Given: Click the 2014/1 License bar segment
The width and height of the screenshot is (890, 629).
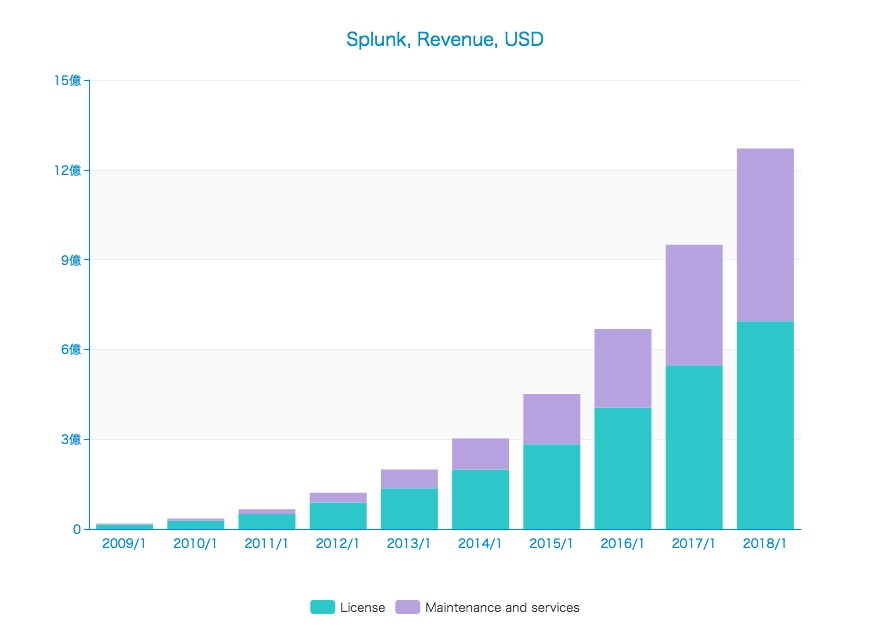Looking at the screenshot, I should (x=480, y=499).
